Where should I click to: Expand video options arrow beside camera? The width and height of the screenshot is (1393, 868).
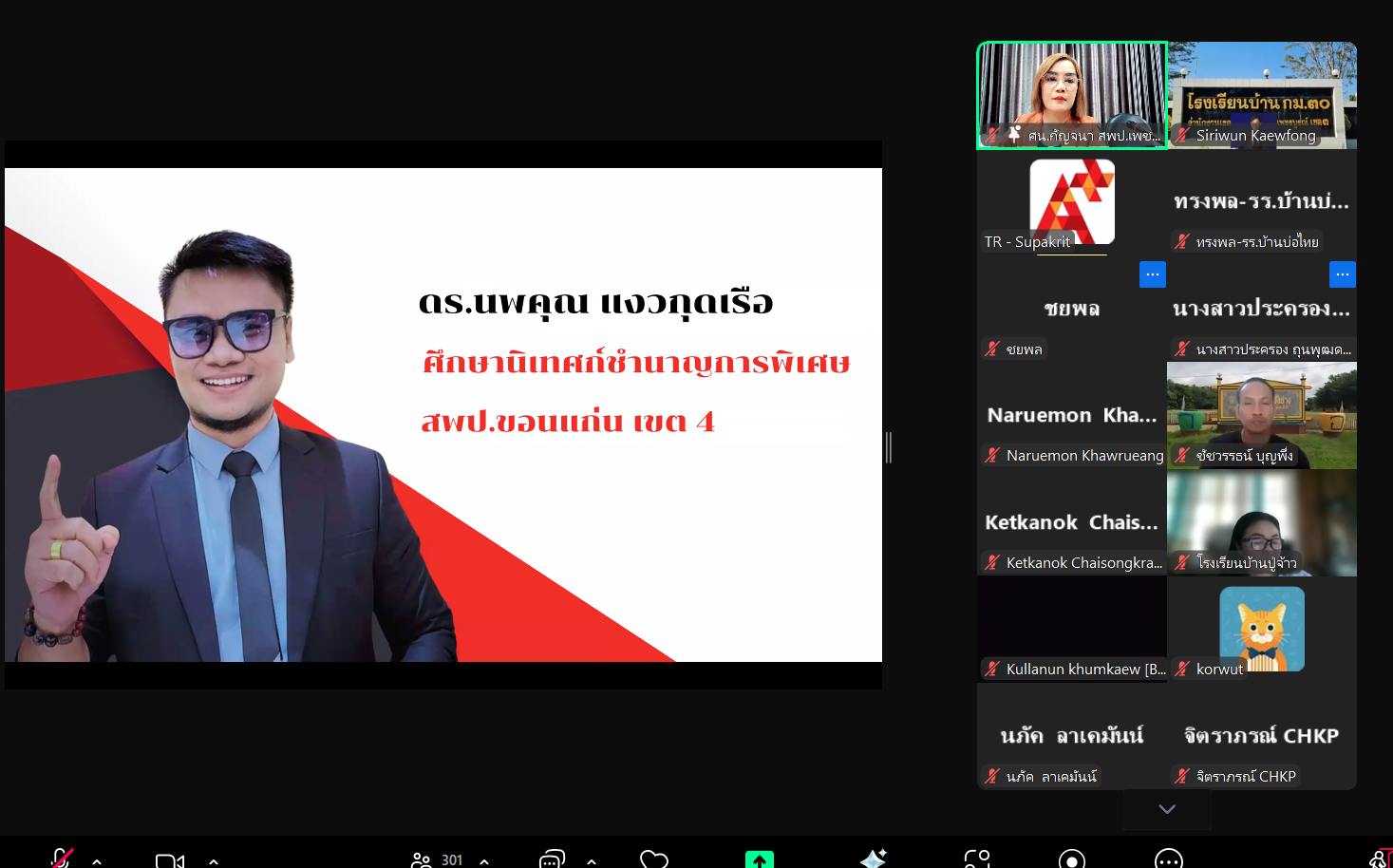214,861
